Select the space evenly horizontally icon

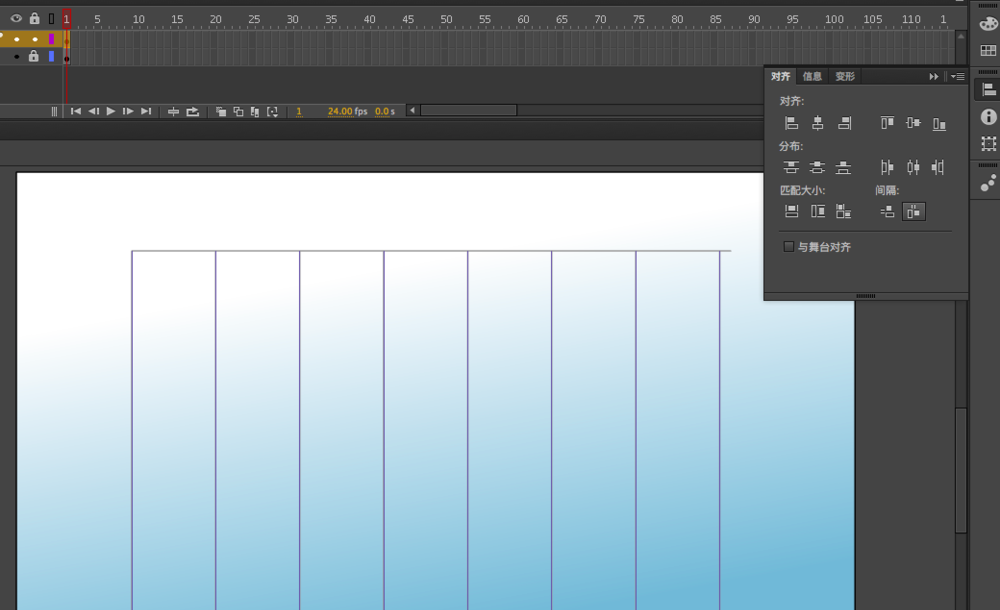tap(914, 211)
